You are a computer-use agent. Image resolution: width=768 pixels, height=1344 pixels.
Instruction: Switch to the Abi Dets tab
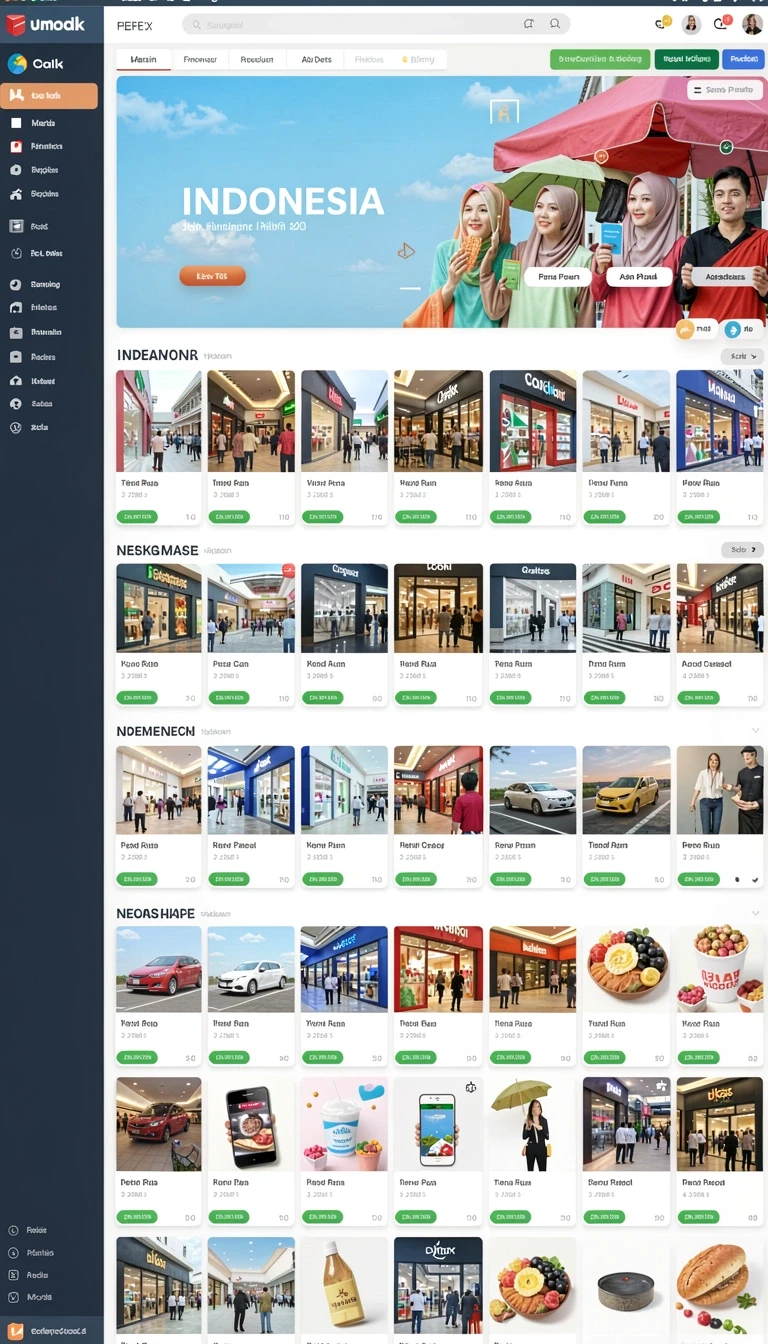tap(316, 60)
